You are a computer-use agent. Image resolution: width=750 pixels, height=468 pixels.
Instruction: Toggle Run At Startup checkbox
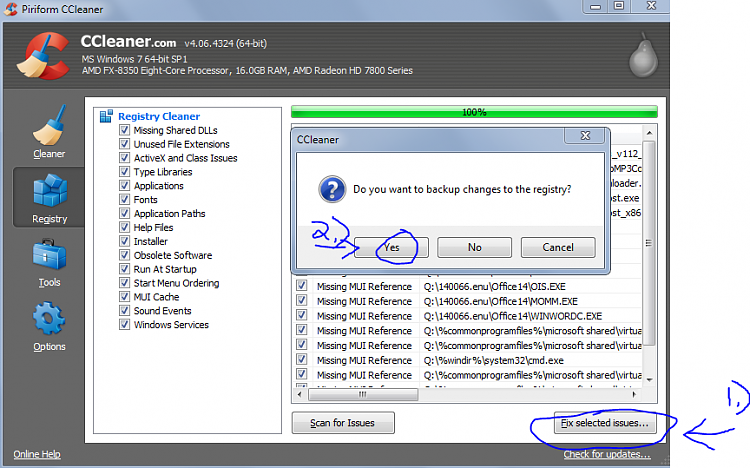point(124,269)
